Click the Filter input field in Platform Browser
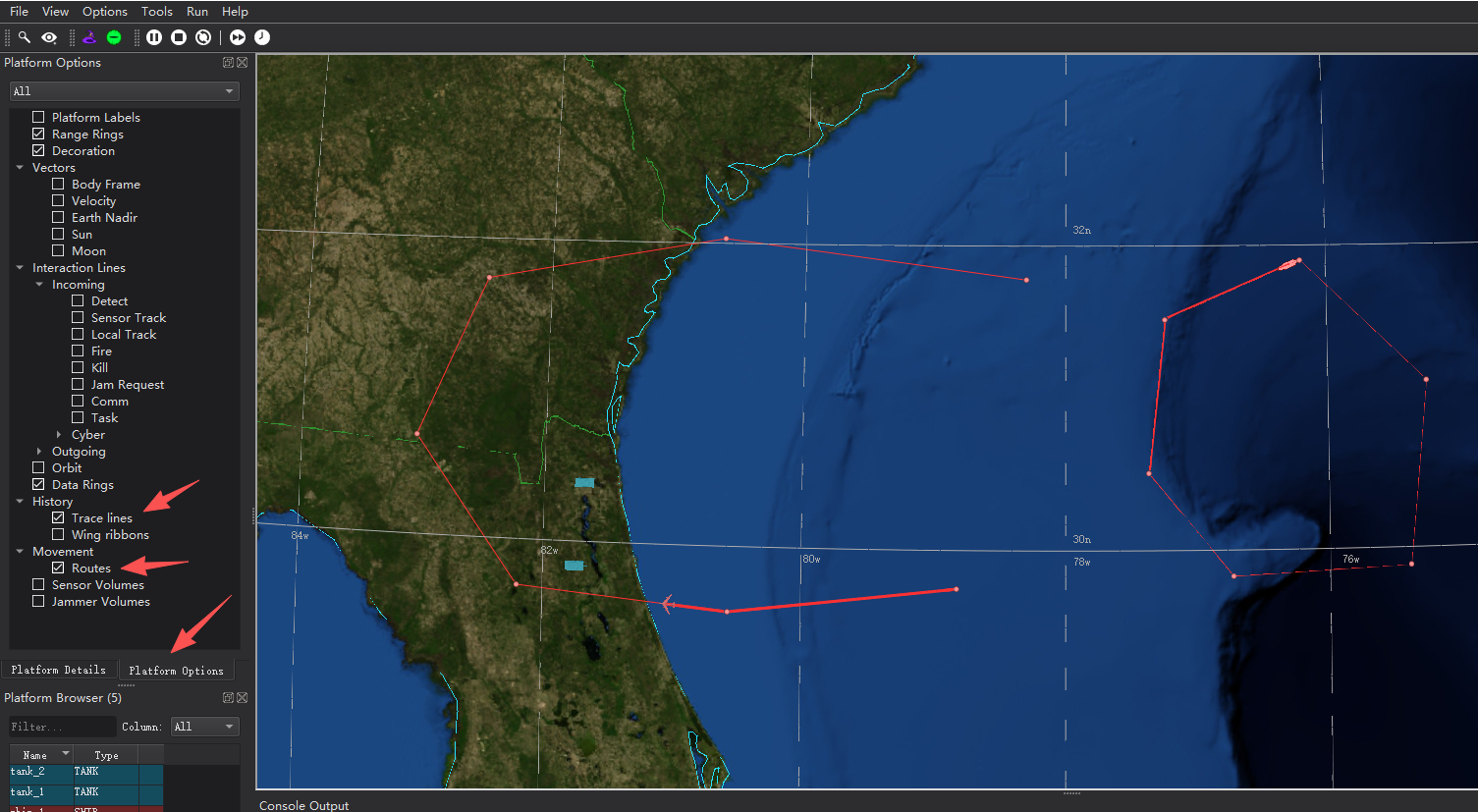This screenshot has height=812, width=1478. point(63,727)
